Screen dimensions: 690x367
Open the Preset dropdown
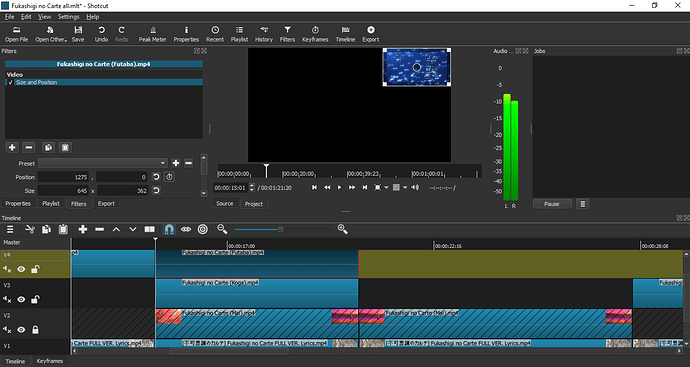pos(103,163)
